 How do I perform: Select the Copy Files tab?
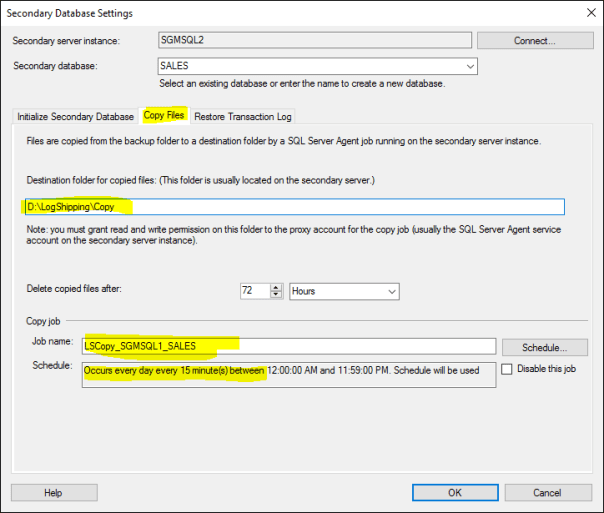click(x=164, y=116)
